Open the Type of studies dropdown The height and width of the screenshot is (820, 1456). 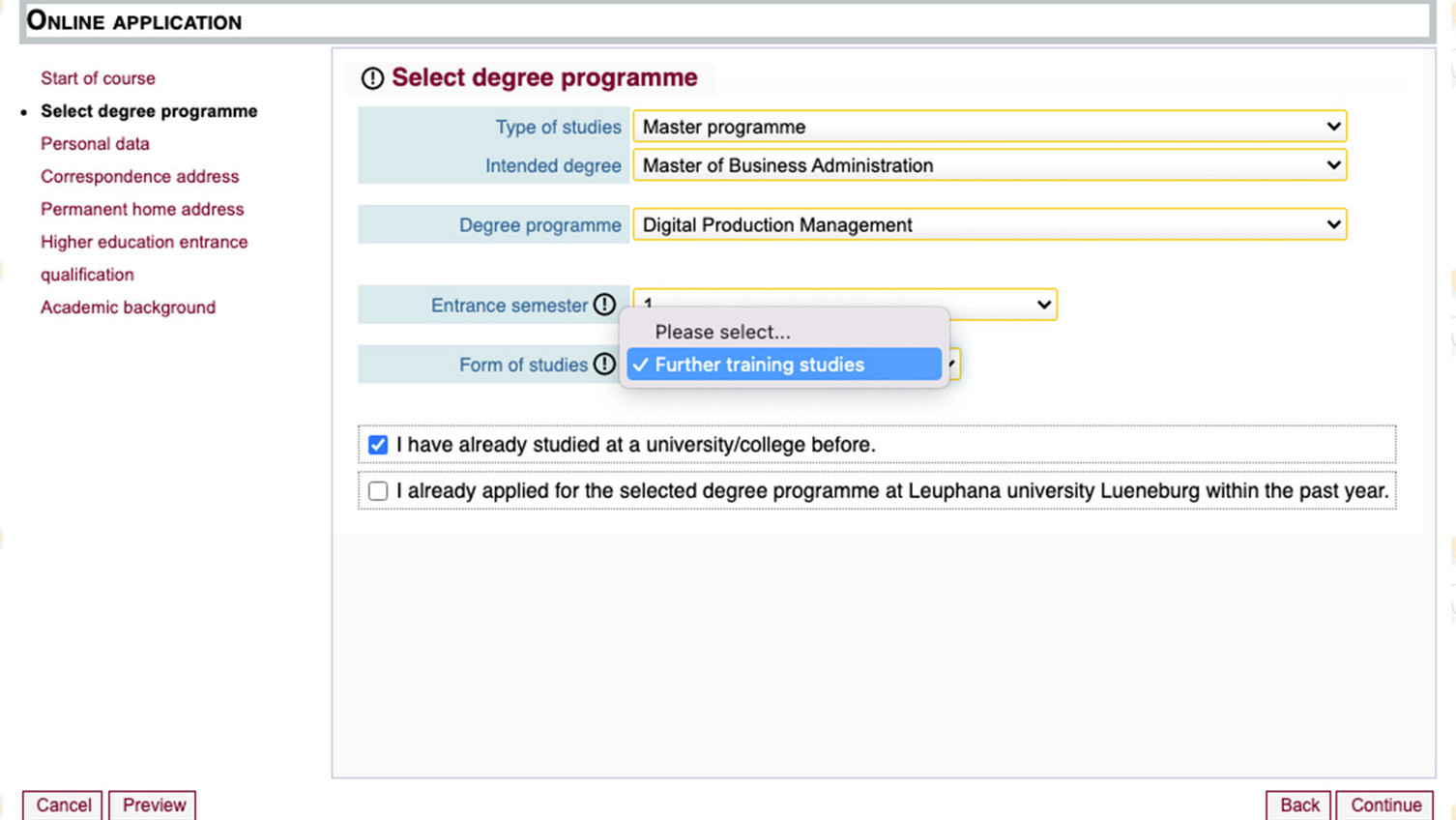click(989, 127)
